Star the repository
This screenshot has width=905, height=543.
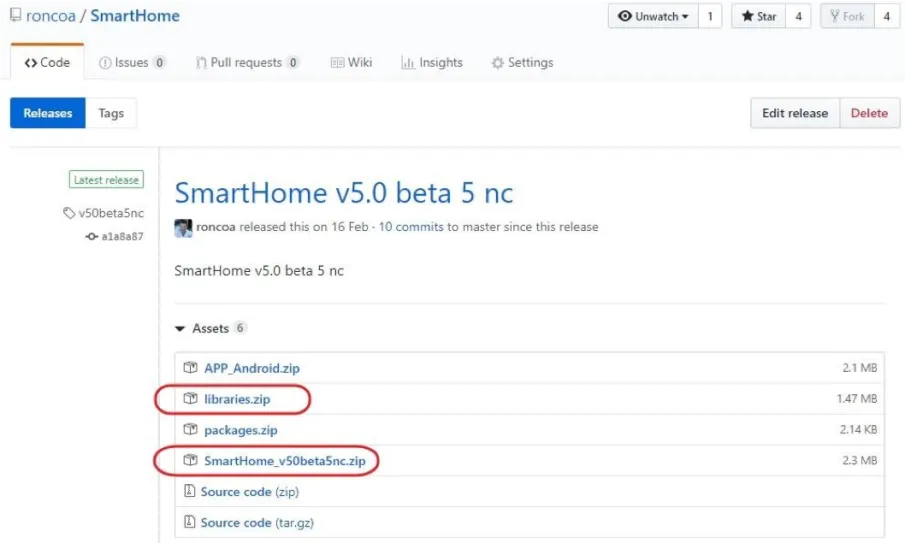pos(759,16)
